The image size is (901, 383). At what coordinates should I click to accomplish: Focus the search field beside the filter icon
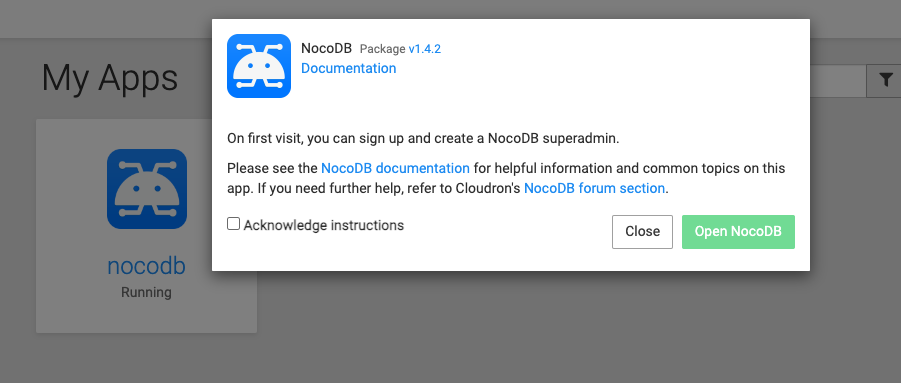[x=838, y=81]
